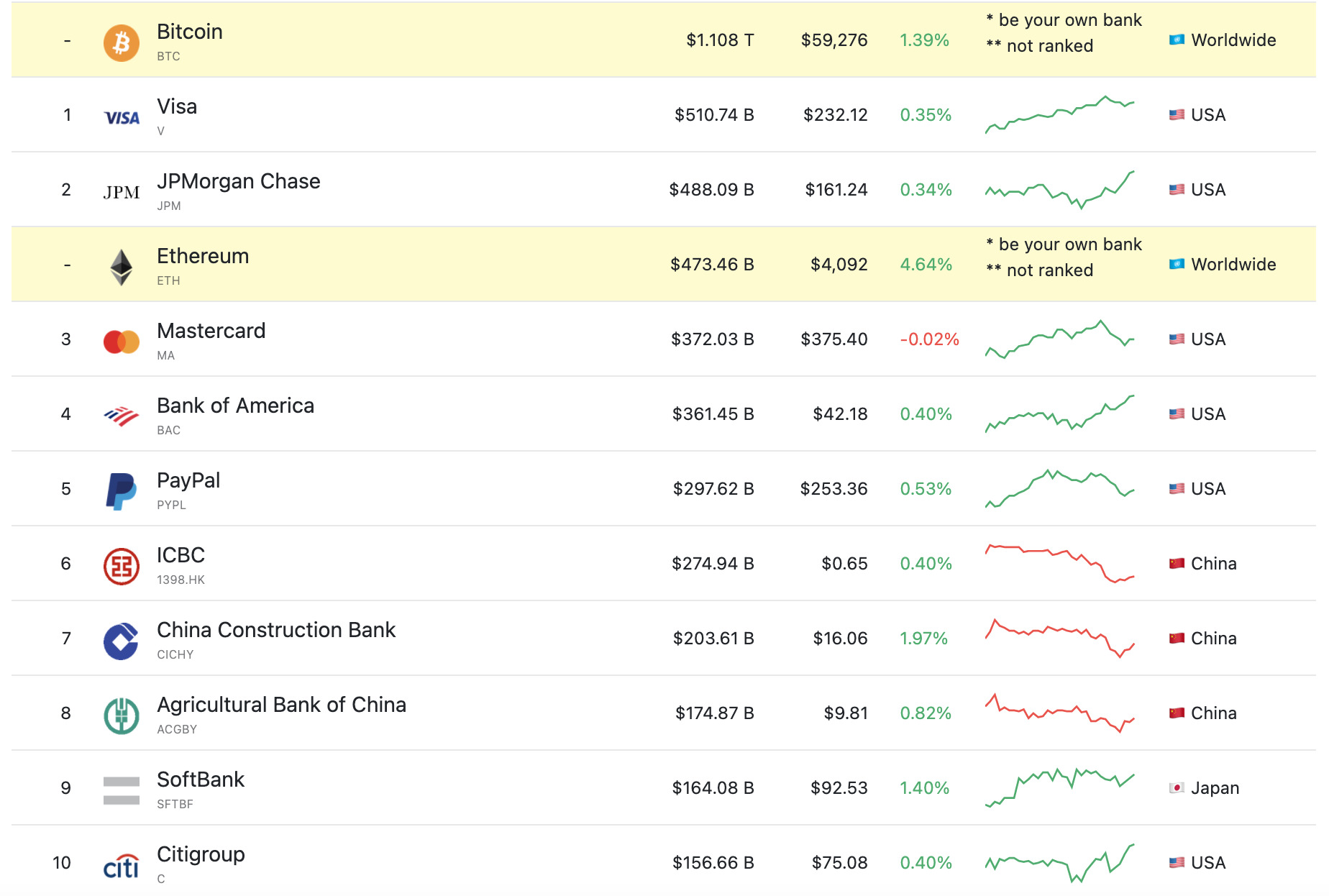Open the Bank of America link
The height and width of the screenshot is (896, 1329).
coord(236,406)
